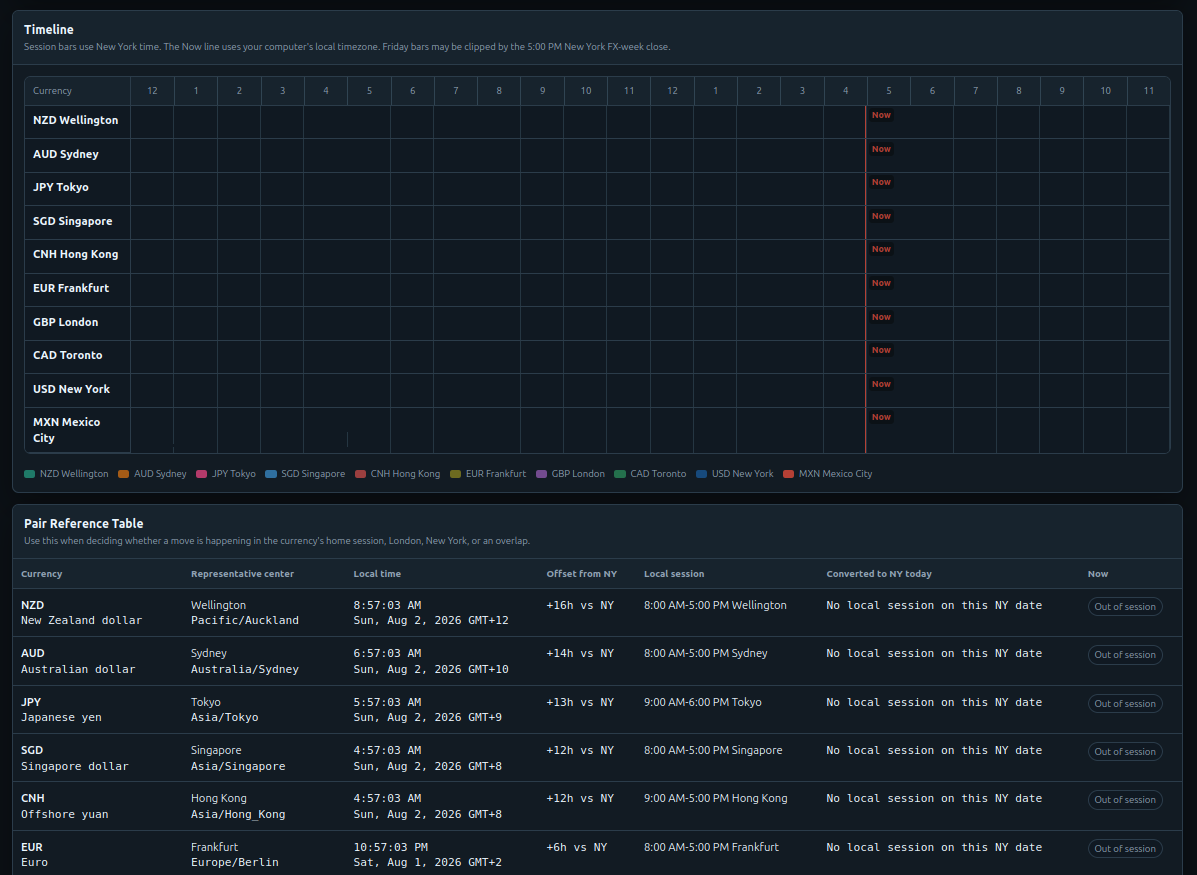Viewport: 1197px width, 875px height.
Task: Click the Now marker in CAD Toronto row
Action: point(881,350)
